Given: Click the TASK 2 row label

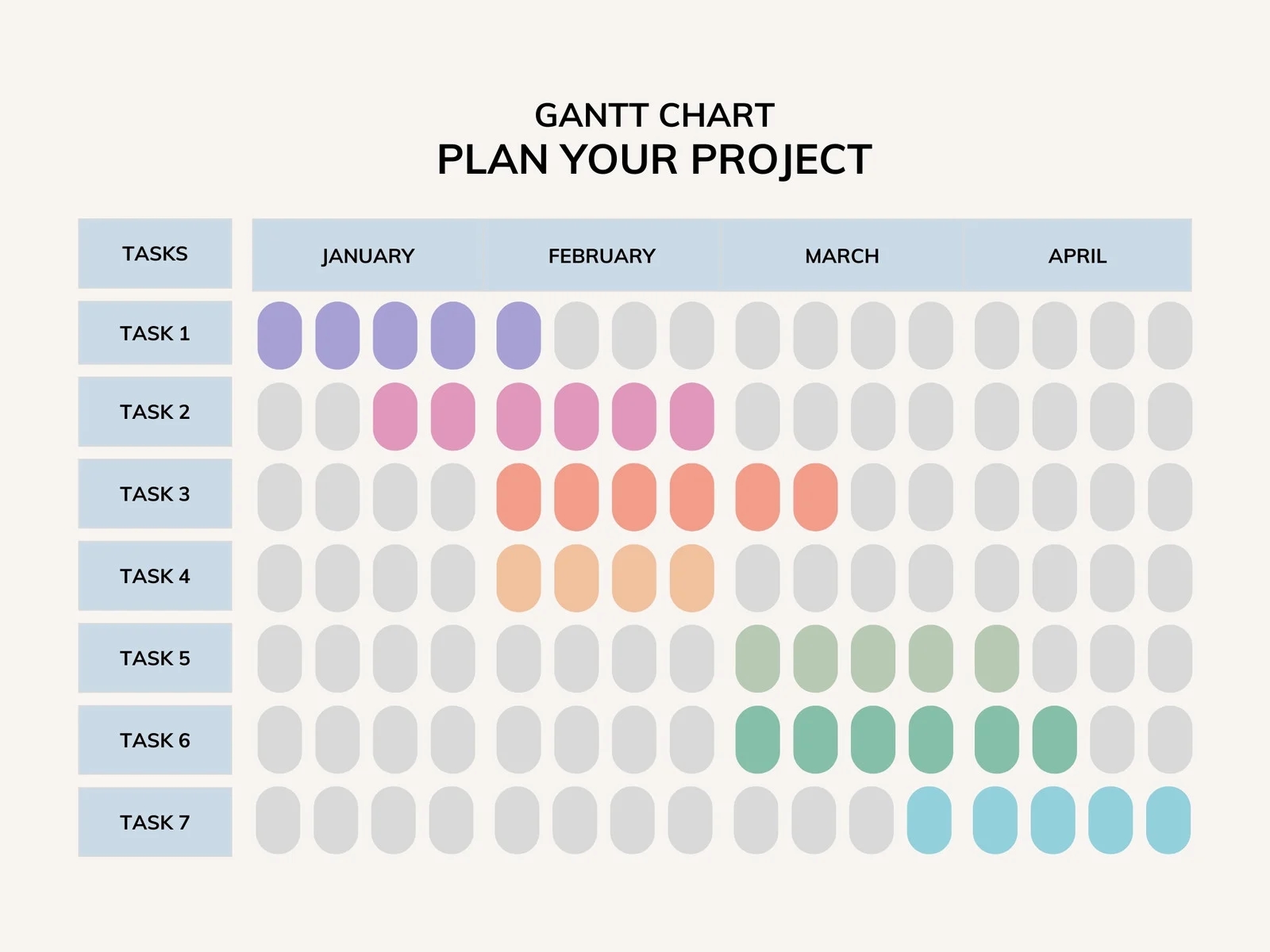Looking at the screenshot, I should [x=155, y=412].
